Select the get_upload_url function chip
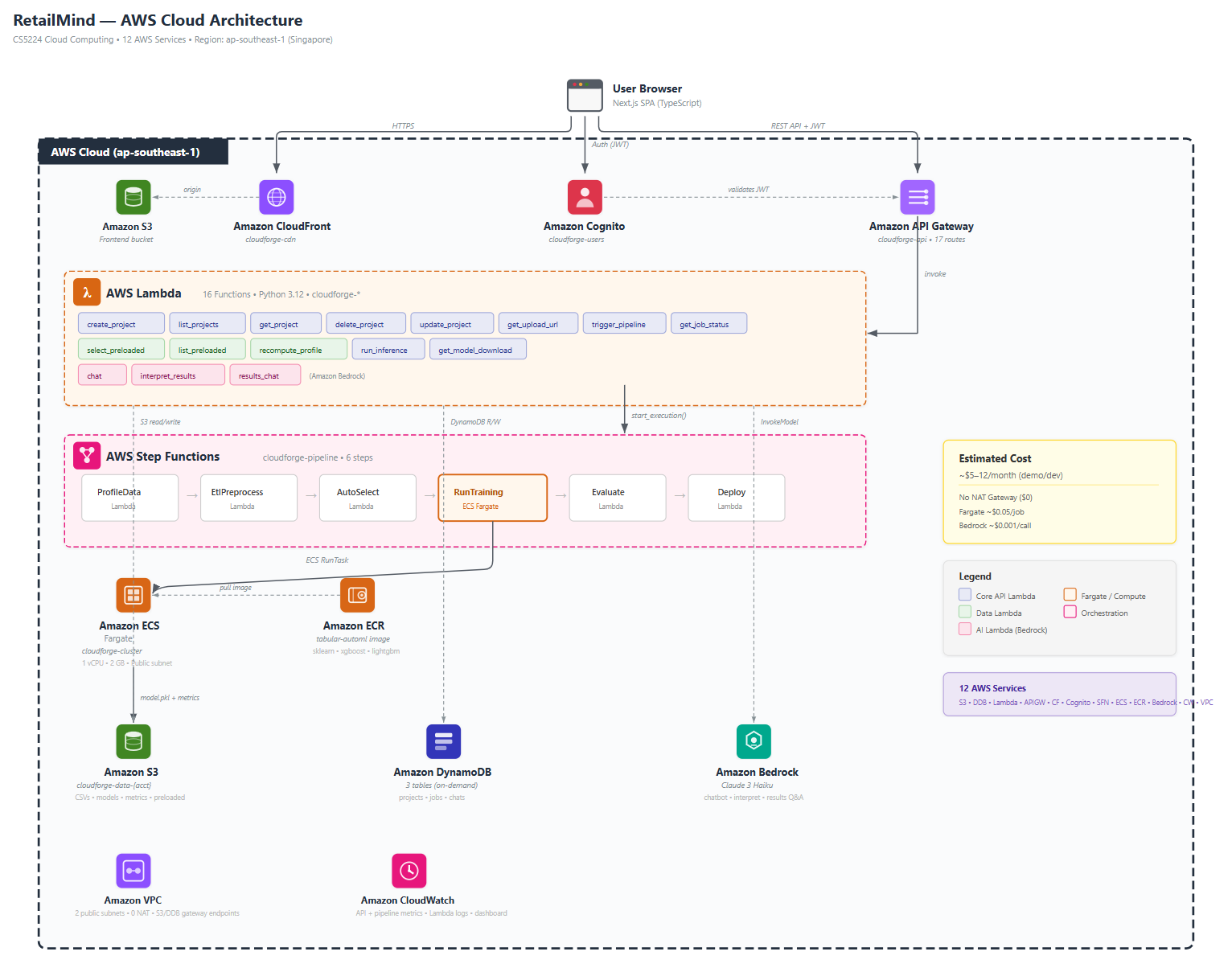Image resolution: width=1232 pixels, height=972 pixels. click(539, 323)
